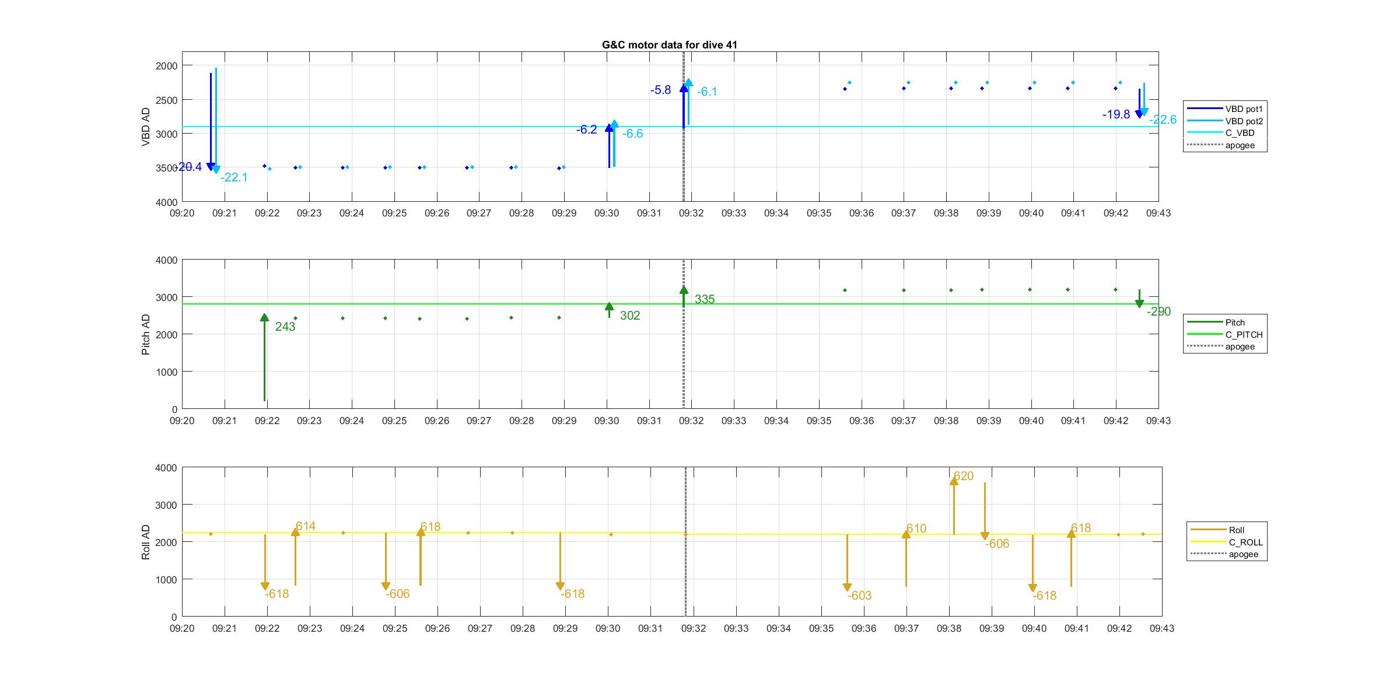The height and width of the screenshot is (693, 1400).
Task: Click the "-606" roll label near 09:25
Action: click(398, 594)
